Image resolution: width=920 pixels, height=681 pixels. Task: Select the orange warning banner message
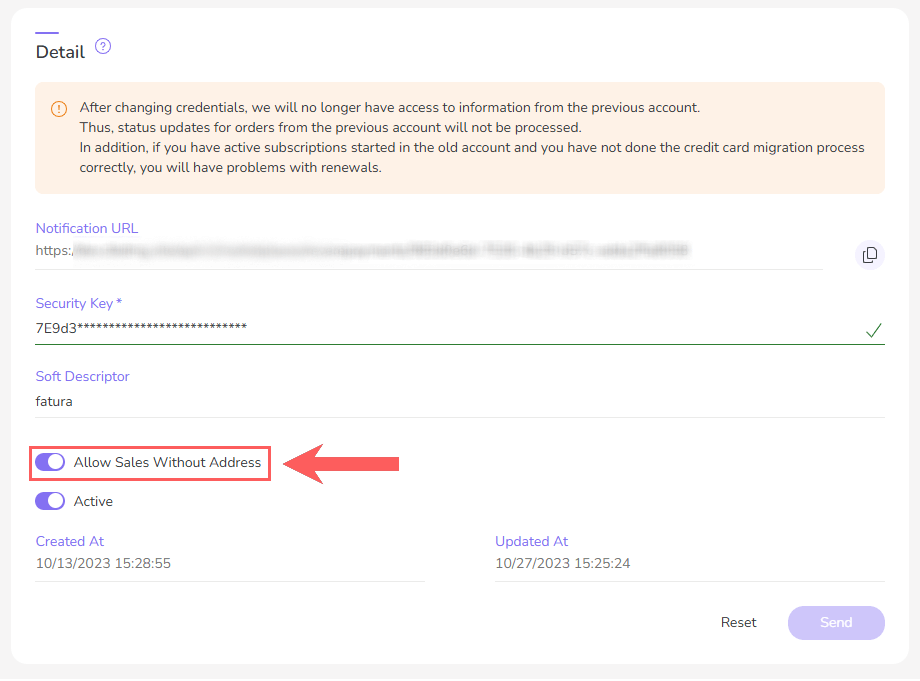pyautogui.click(x=460, y=136)
